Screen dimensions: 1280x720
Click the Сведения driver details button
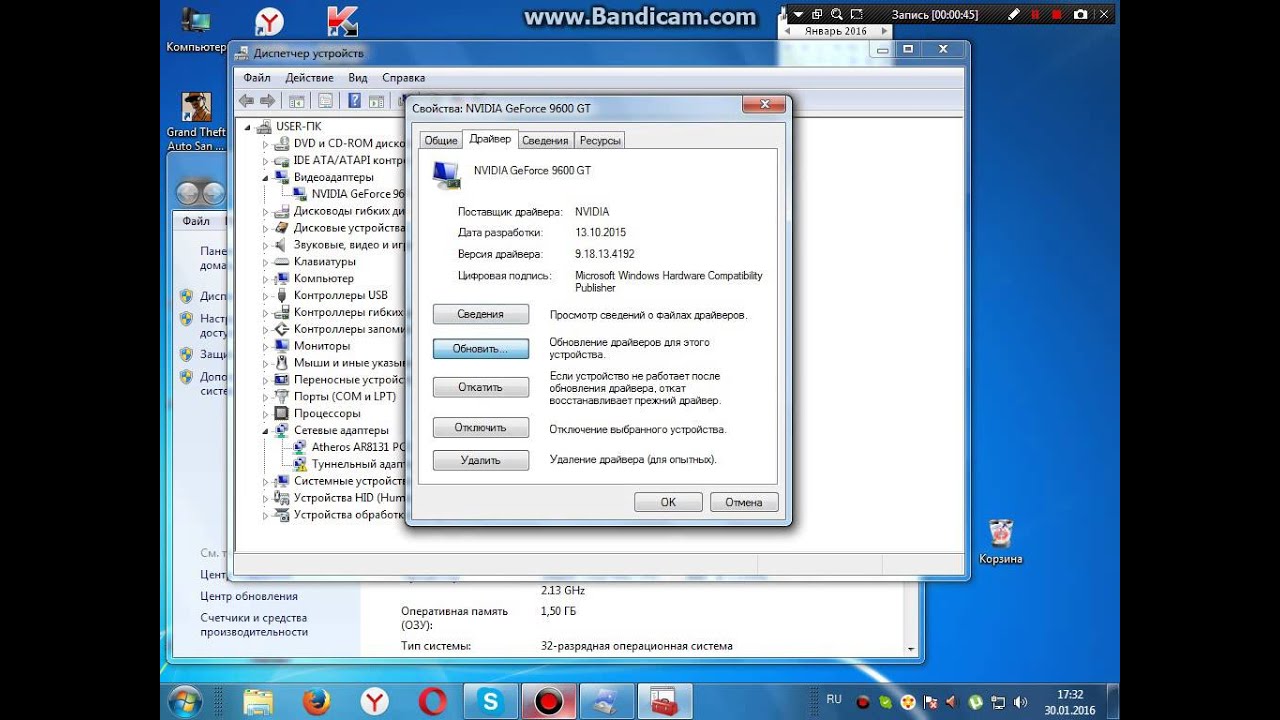click(x=481, y=314)
